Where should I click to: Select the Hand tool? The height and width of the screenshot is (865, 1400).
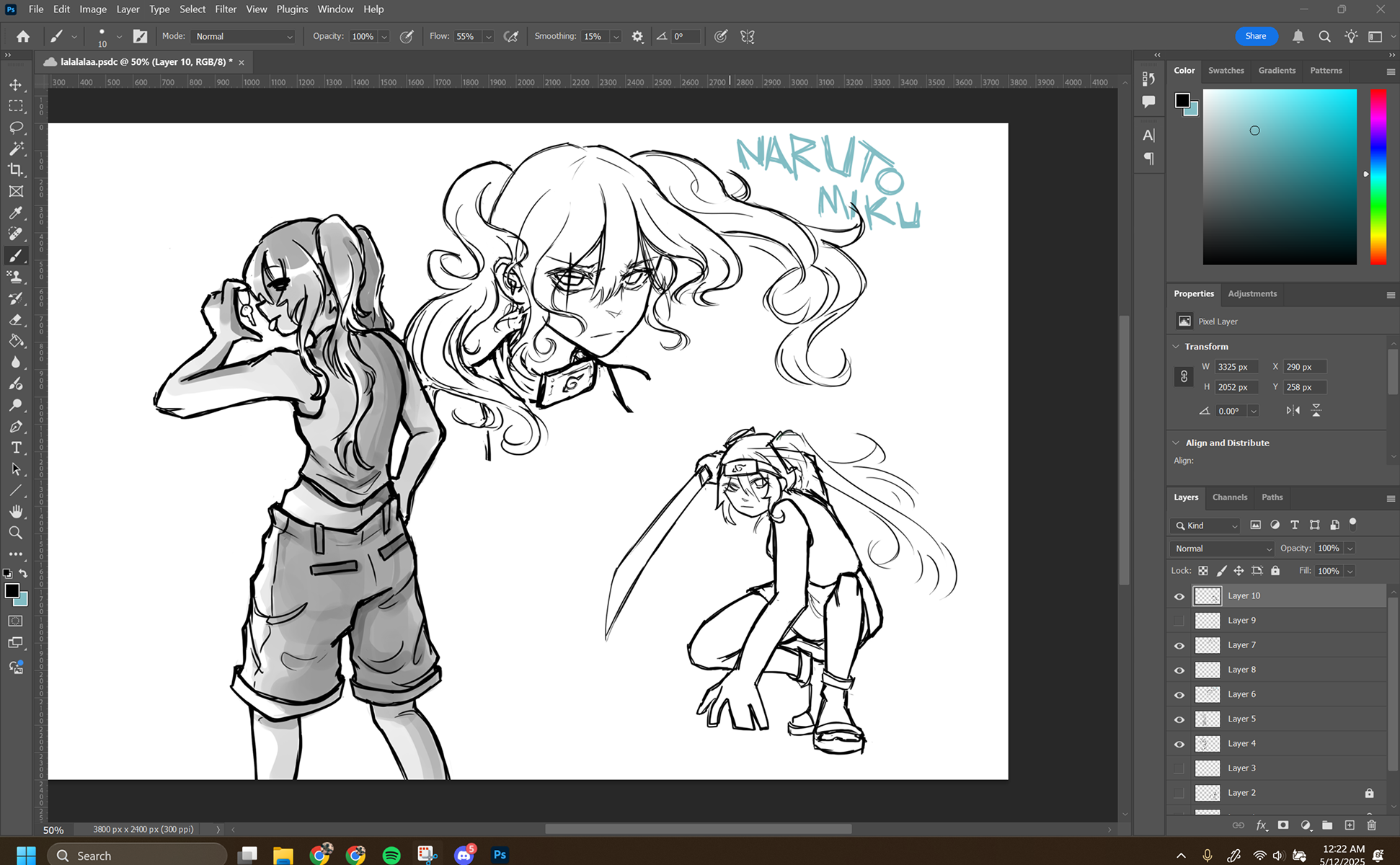click(x=16, y=511)
